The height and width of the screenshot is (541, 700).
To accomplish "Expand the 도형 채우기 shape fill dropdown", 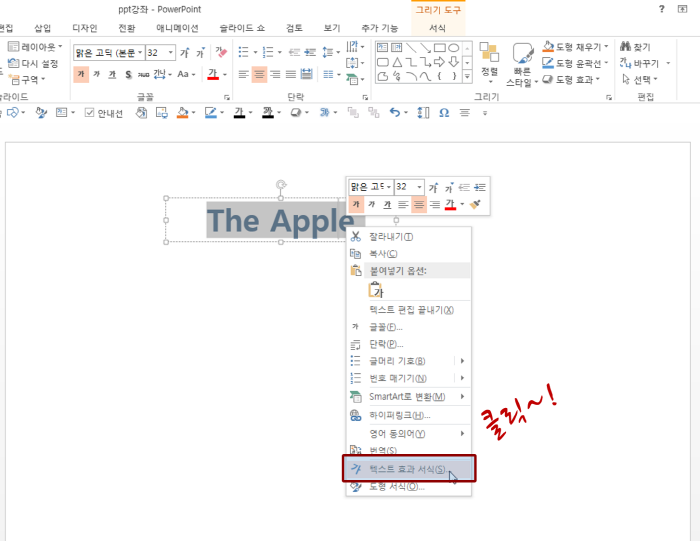I will coord(606,46).
